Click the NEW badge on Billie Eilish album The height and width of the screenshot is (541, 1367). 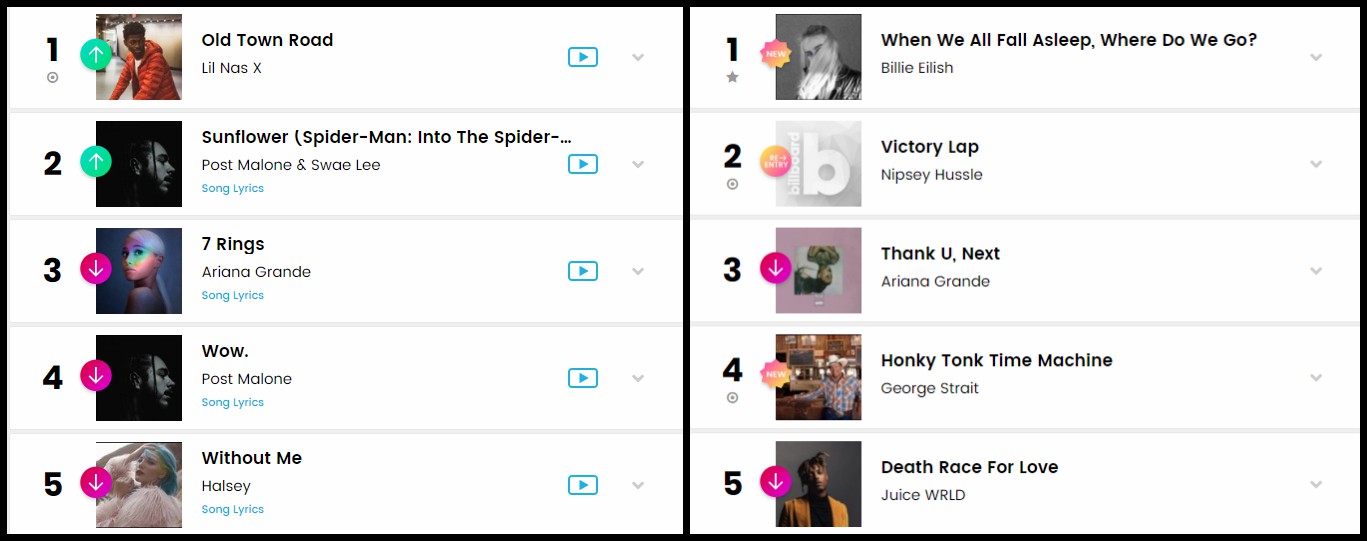[x=776, y=54]
